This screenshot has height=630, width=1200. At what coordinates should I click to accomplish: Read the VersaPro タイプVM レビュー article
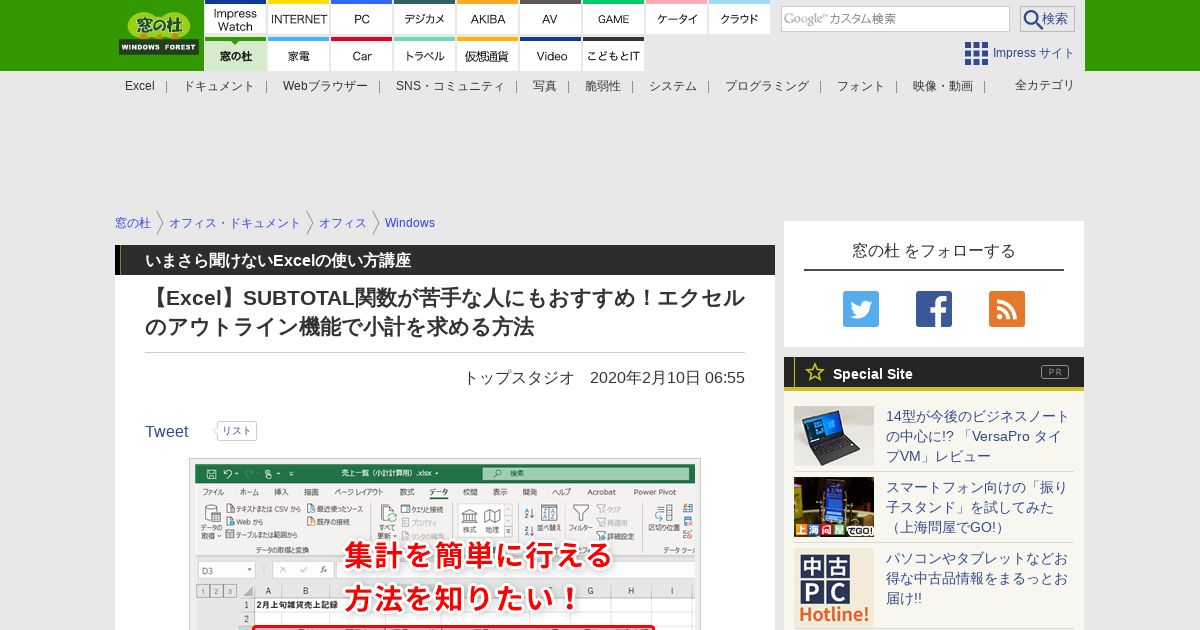[978, 436]
